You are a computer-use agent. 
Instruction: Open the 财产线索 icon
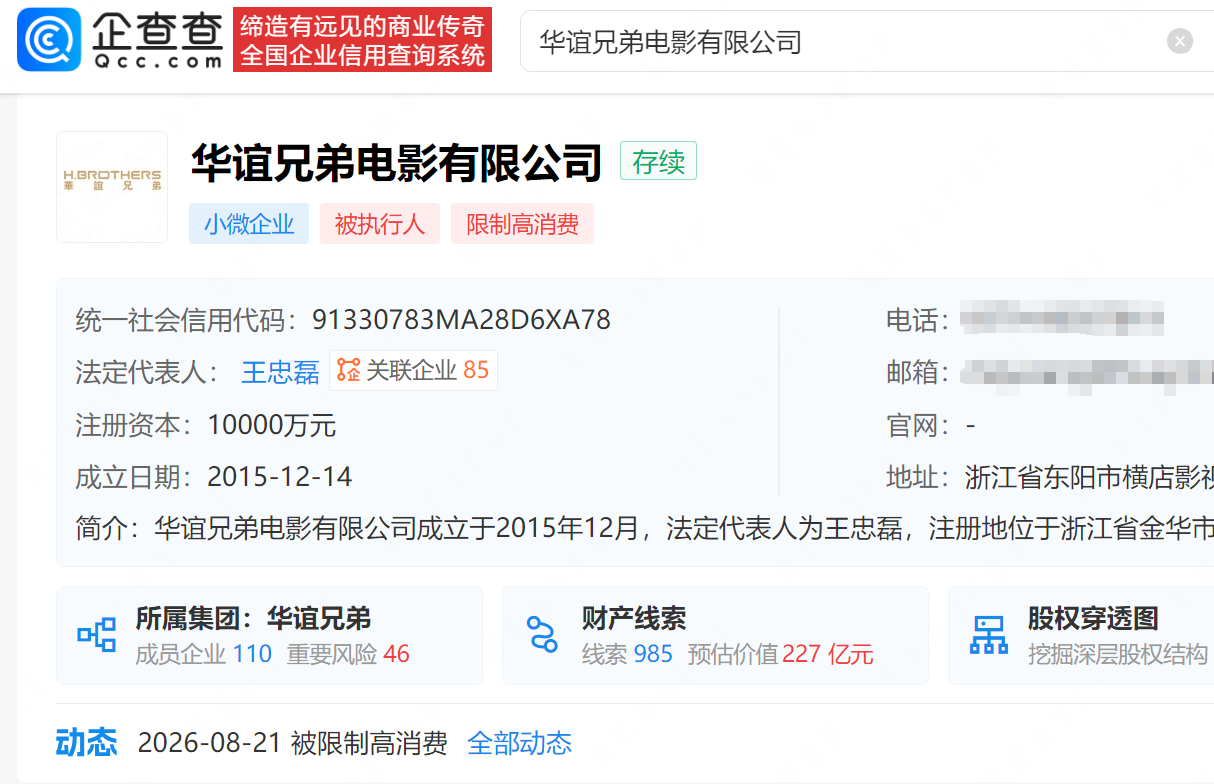pyautogui.click(x=542, y=634)
